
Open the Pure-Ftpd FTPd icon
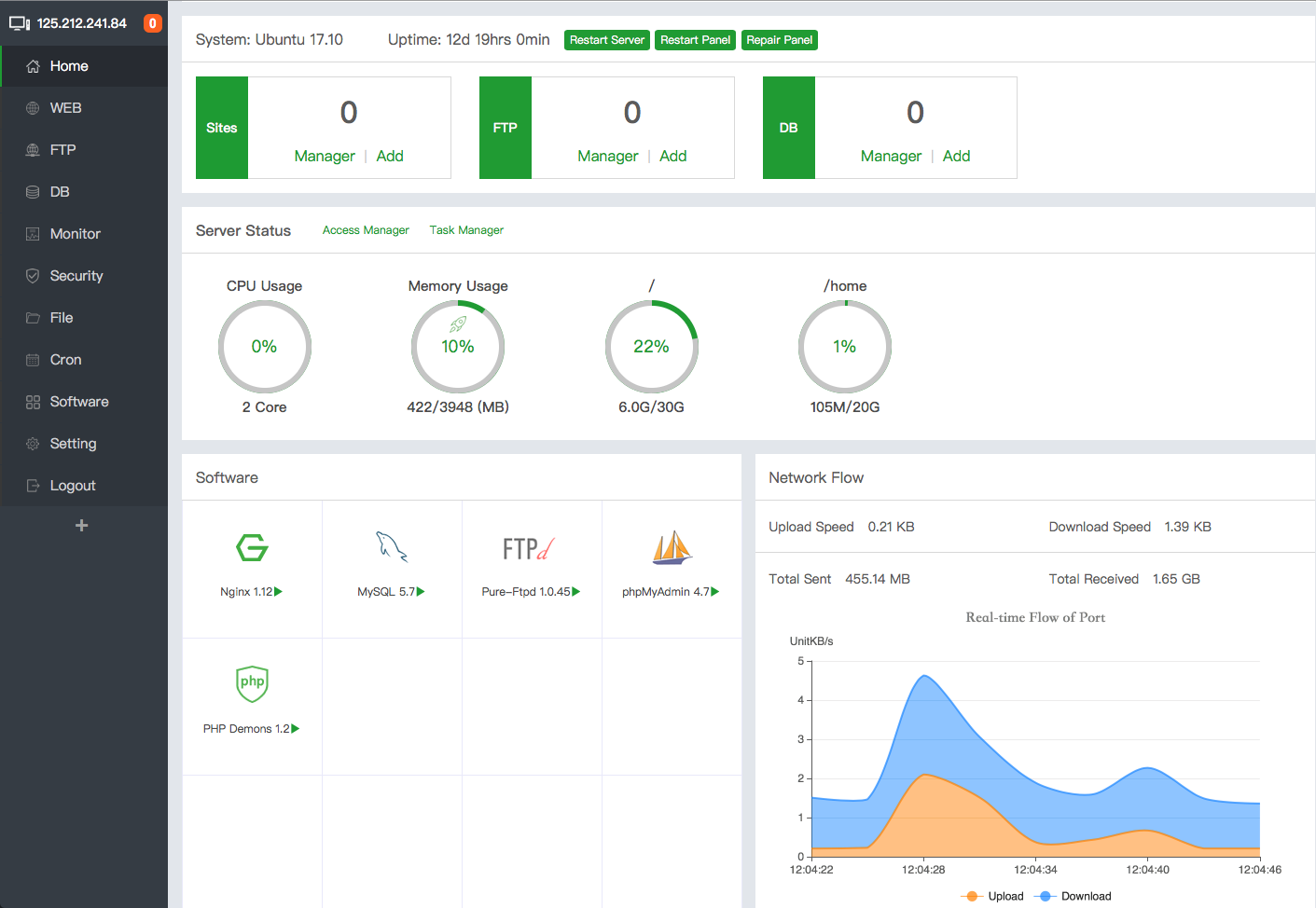529,549
